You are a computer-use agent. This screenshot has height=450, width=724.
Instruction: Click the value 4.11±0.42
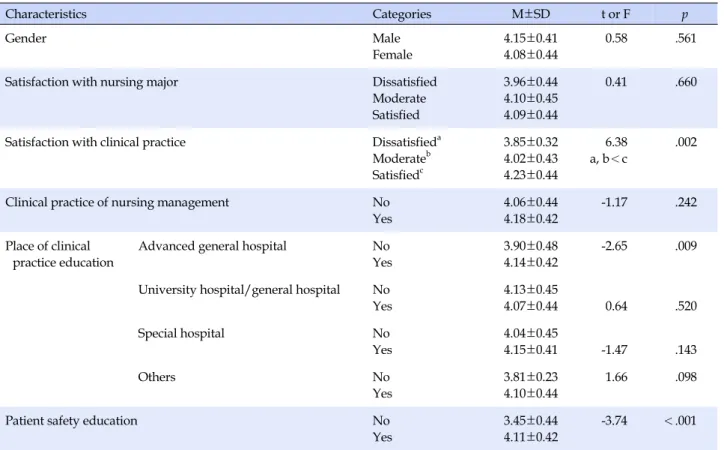[531, 437]
